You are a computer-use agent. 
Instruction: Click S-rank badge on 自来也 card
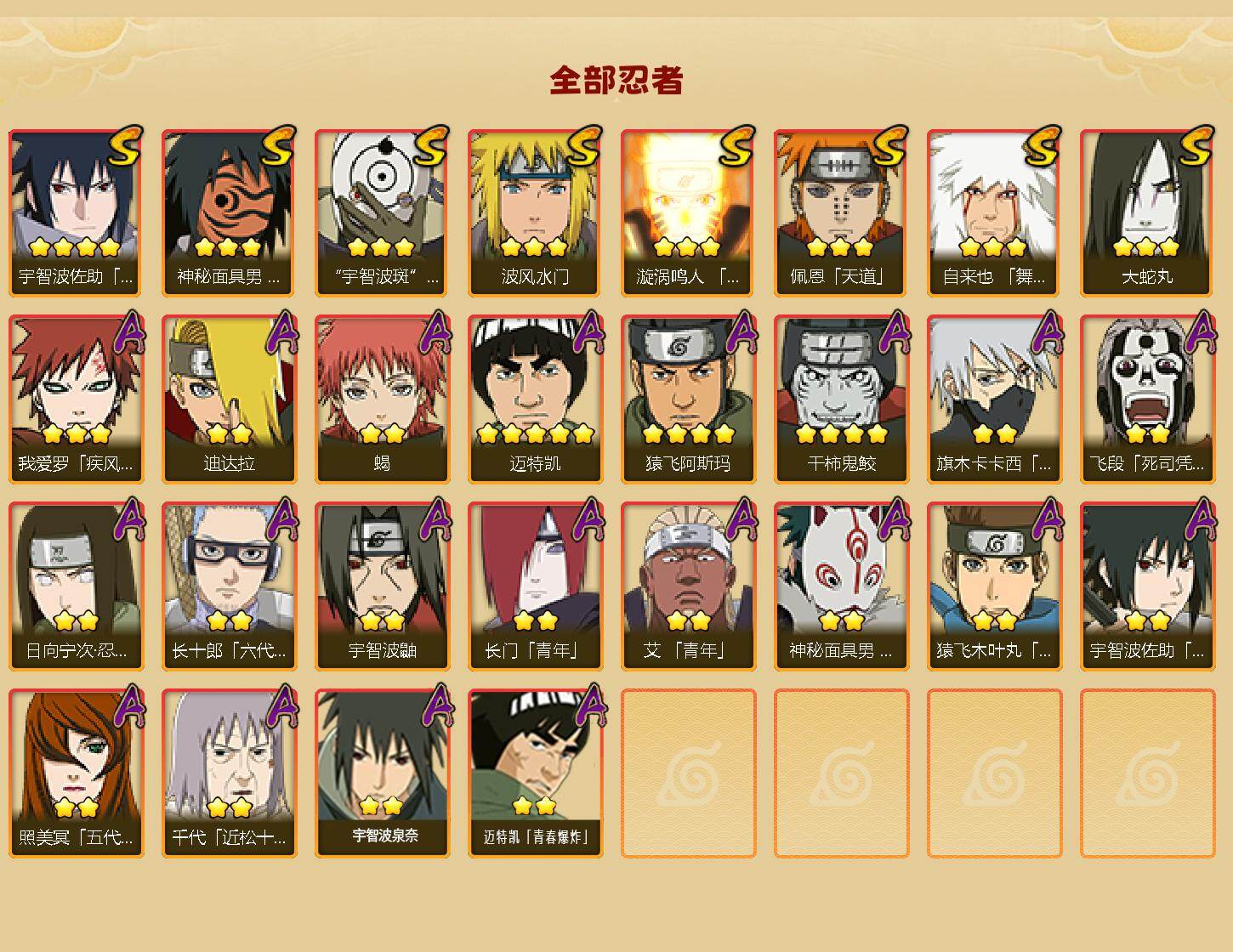coord(1043,145)
